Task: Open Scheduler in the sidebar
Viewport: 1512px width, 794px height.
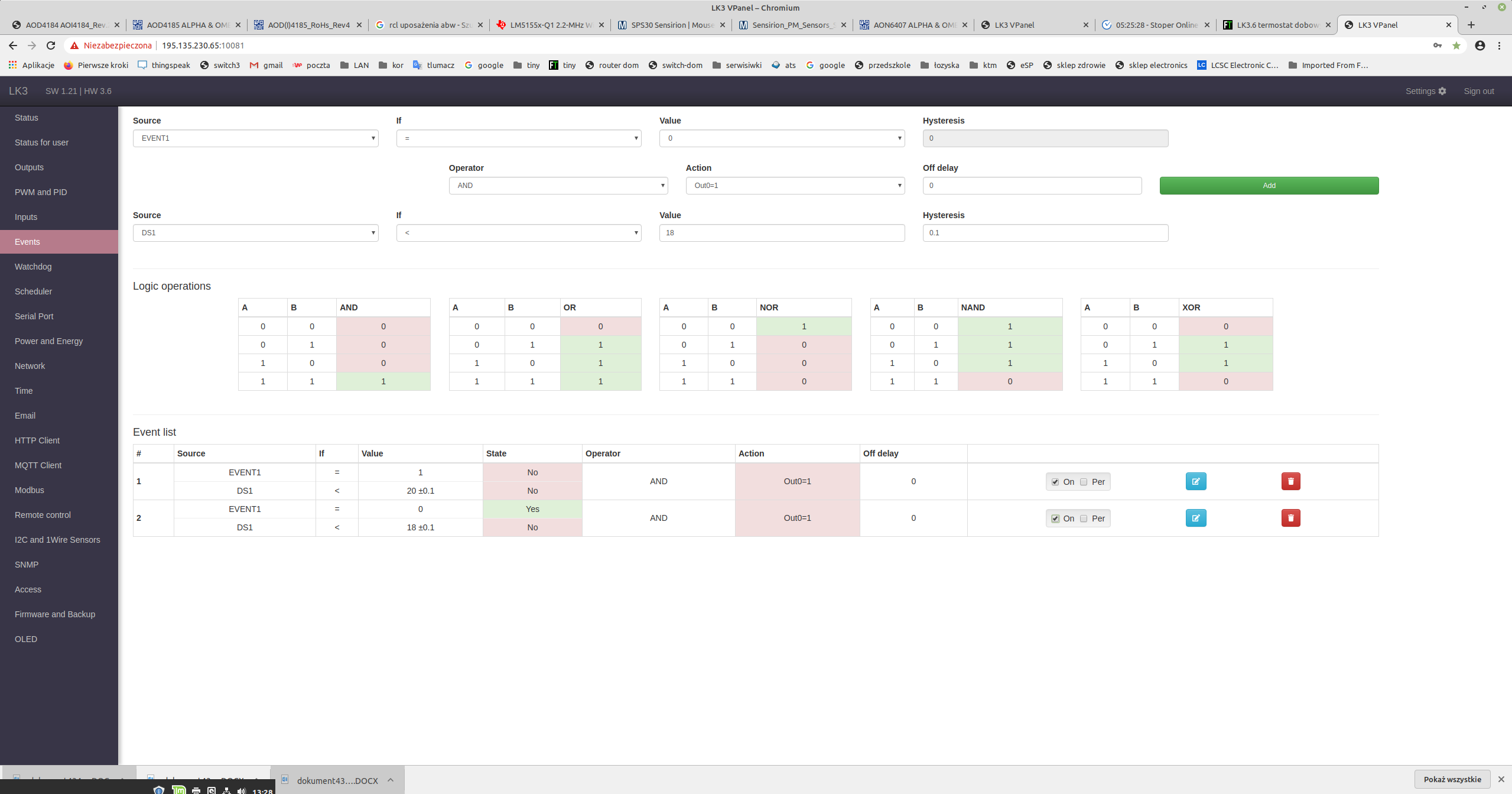Action: (x=33, y=291)
